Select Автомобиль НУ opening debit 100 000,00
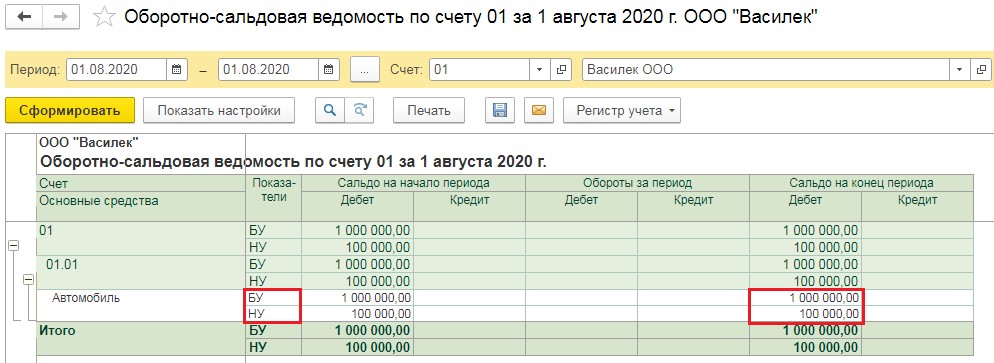 [358, 314]
